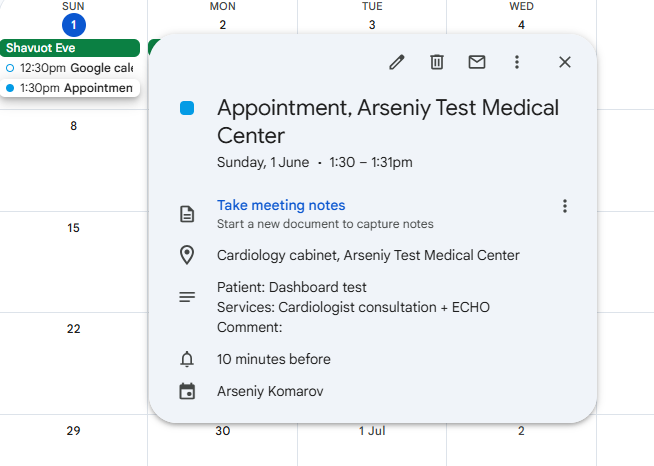Click on date 29 in calendar
This screenshot has width=654, height=466.
coord(73,431)
